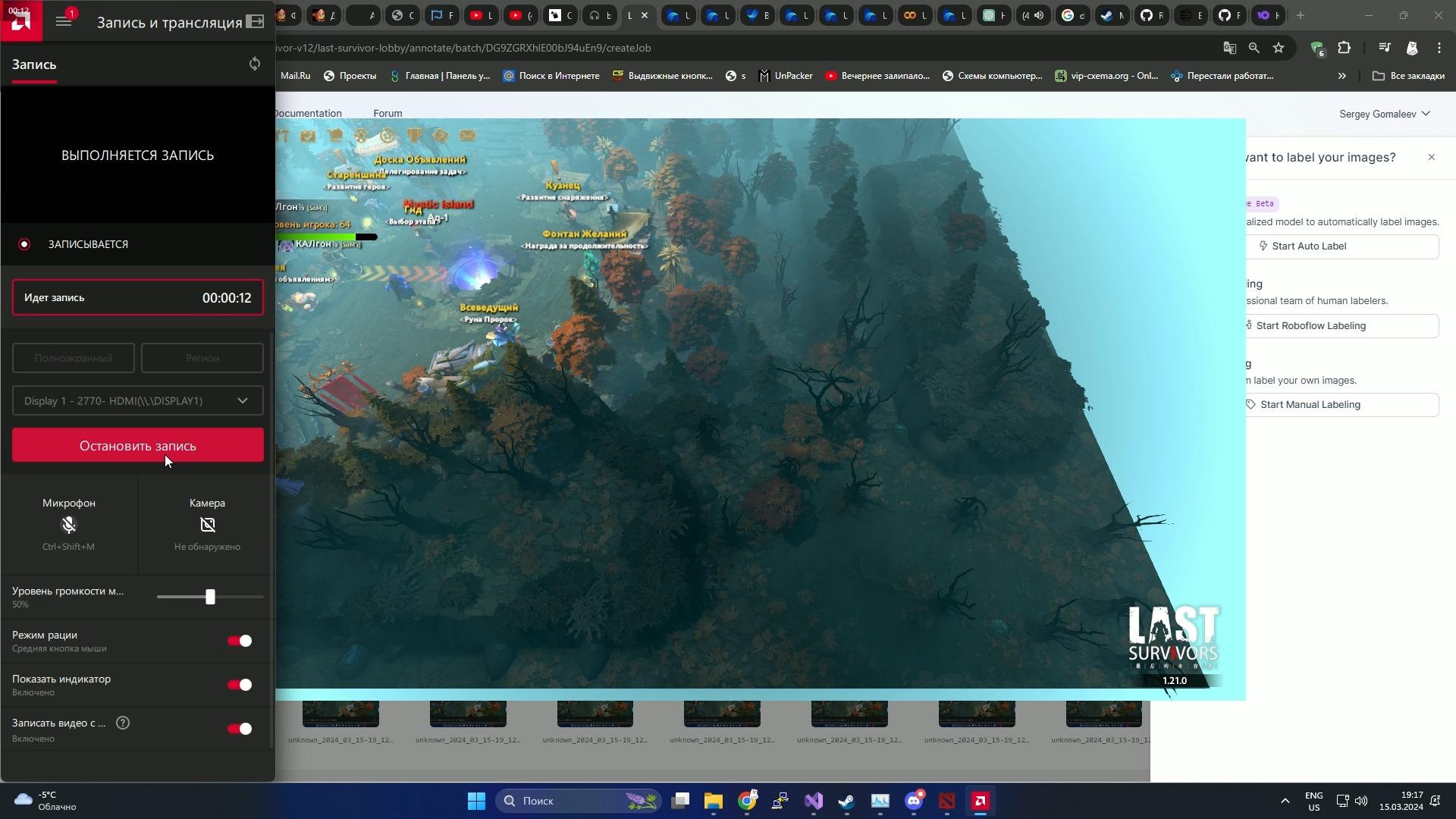
Task: Click taskbar clock showing 19:17
Action: coord(1401,801)
